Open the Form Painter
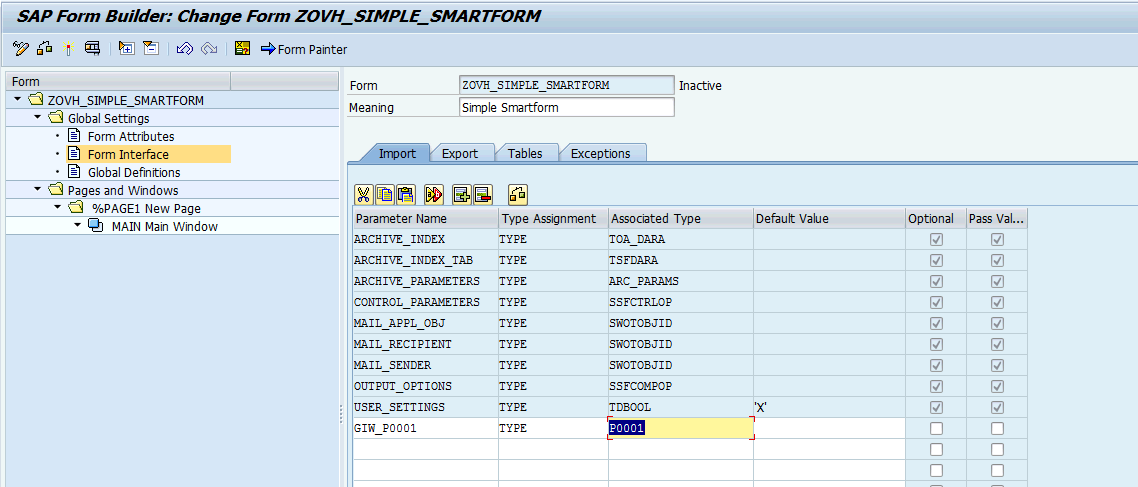1138x487 pixels. point(304,49)
